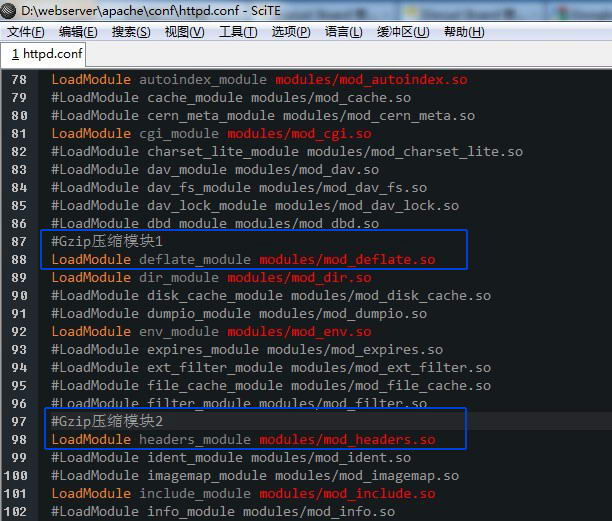This screenshot has height=521, width=612.
Task: Click the text modules/mod_headers.so
Action: click(347, 439)
